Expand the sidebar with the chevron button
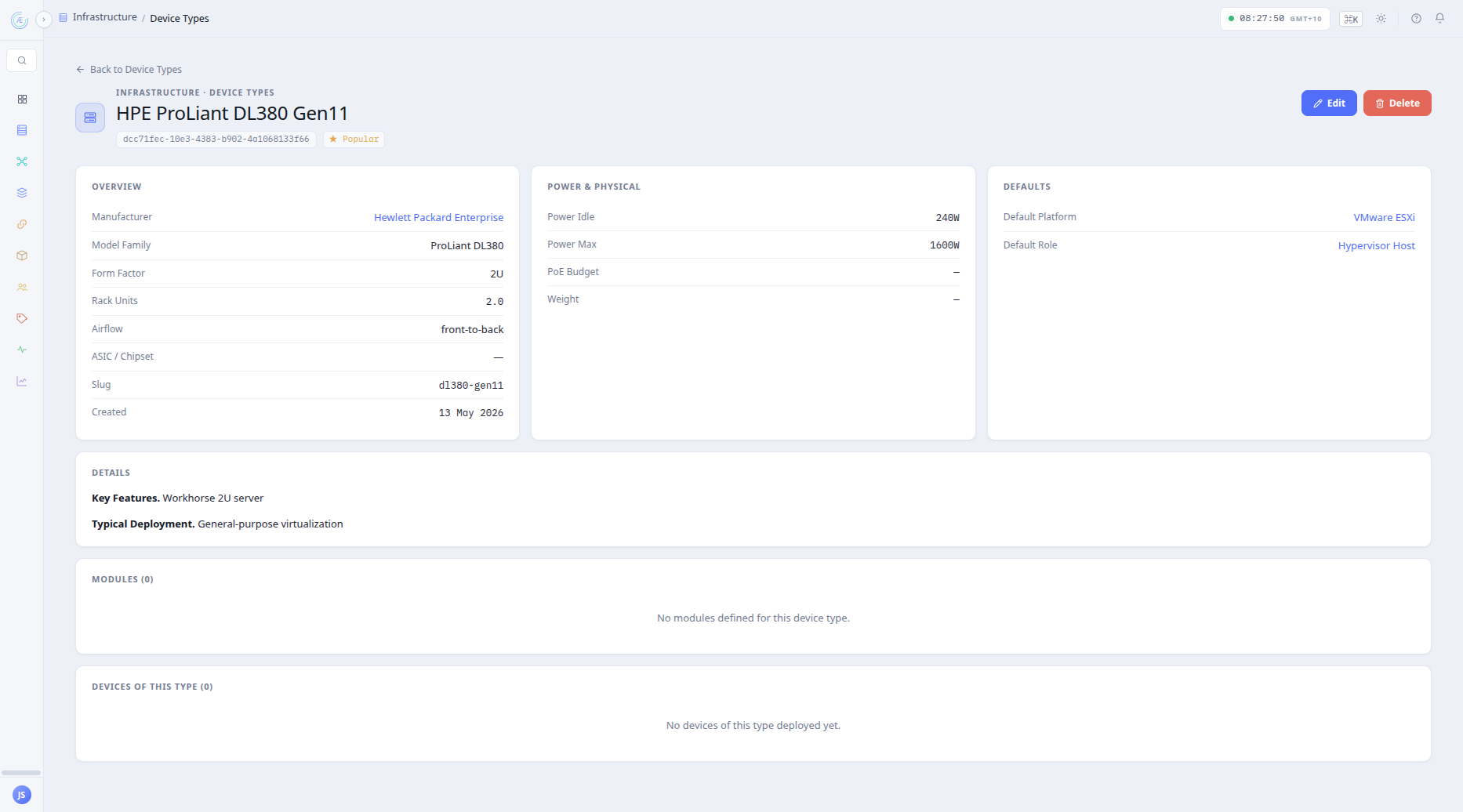Image resolution: width=1463 pixels, height=812 pixels. pos(44,19)
